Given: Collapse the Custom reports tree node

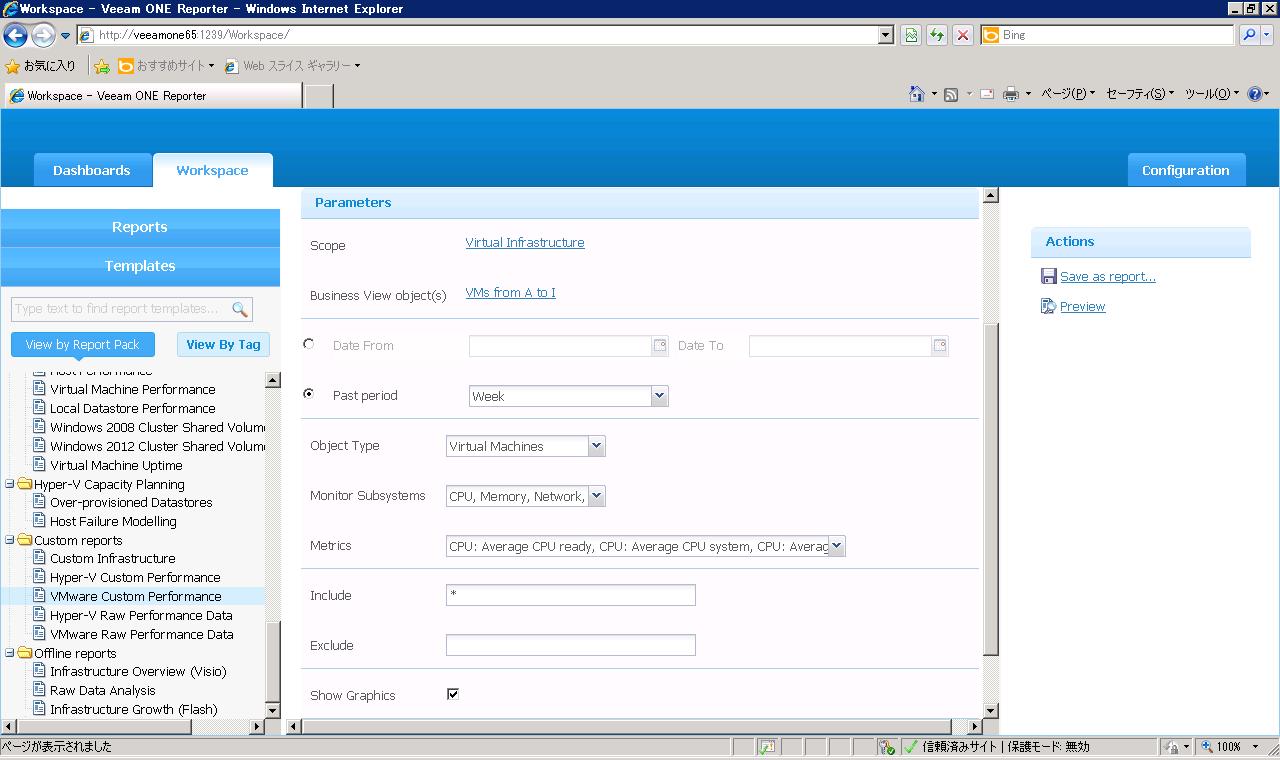Looking at the screenshot, I should 10,540.
